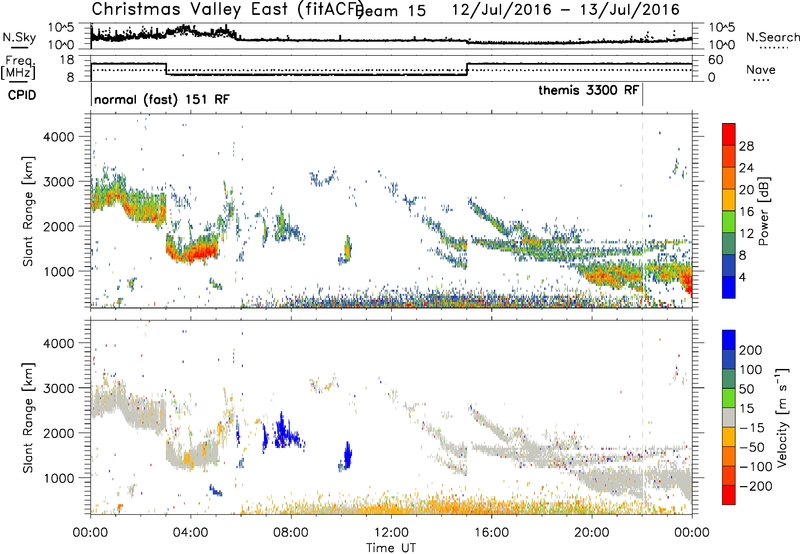Click the "1000" tick on velocity panel axis
The height and width of the screenshot is (554, 800).
[59, 478]
